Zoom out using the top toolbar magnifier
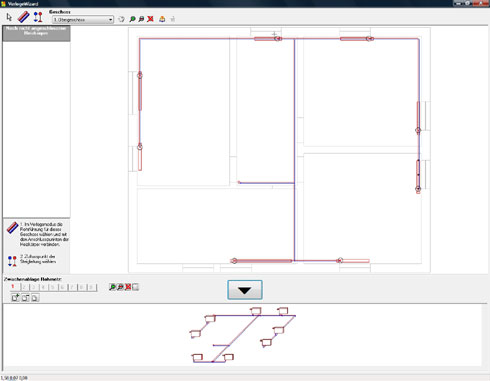The image size is (490, 381). pos(141,19)
